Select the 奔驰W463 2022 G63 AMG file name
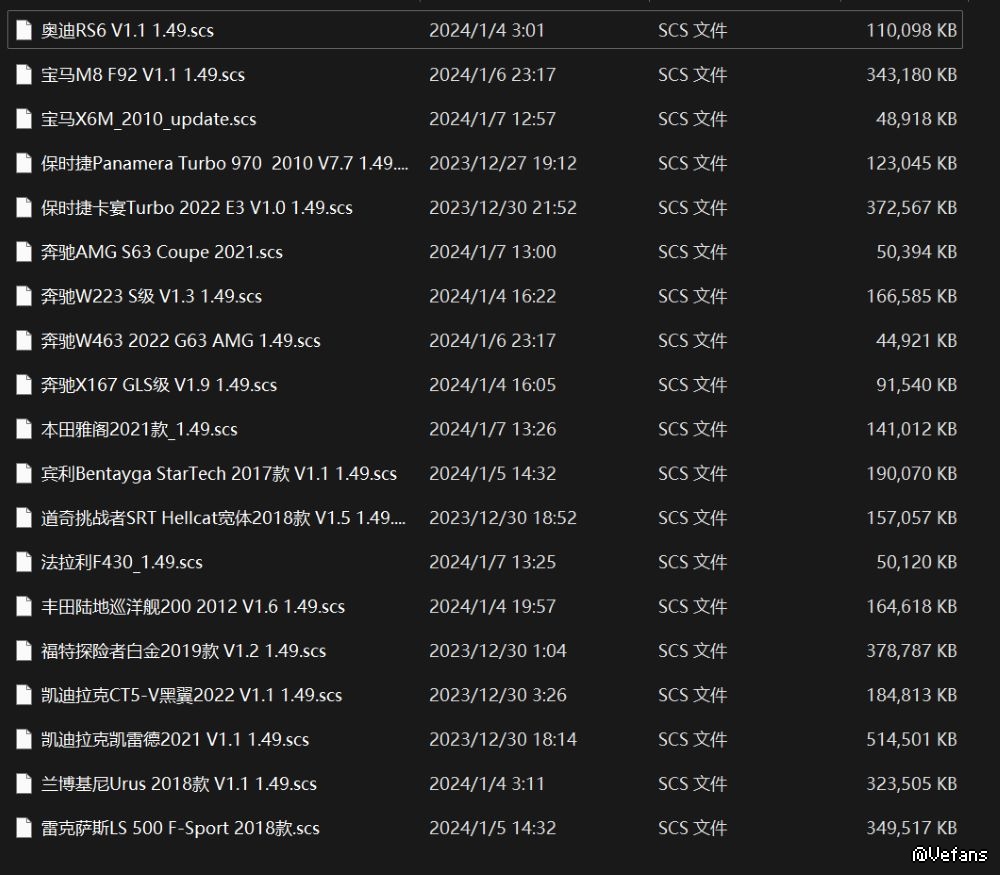 tap(181, 341)
